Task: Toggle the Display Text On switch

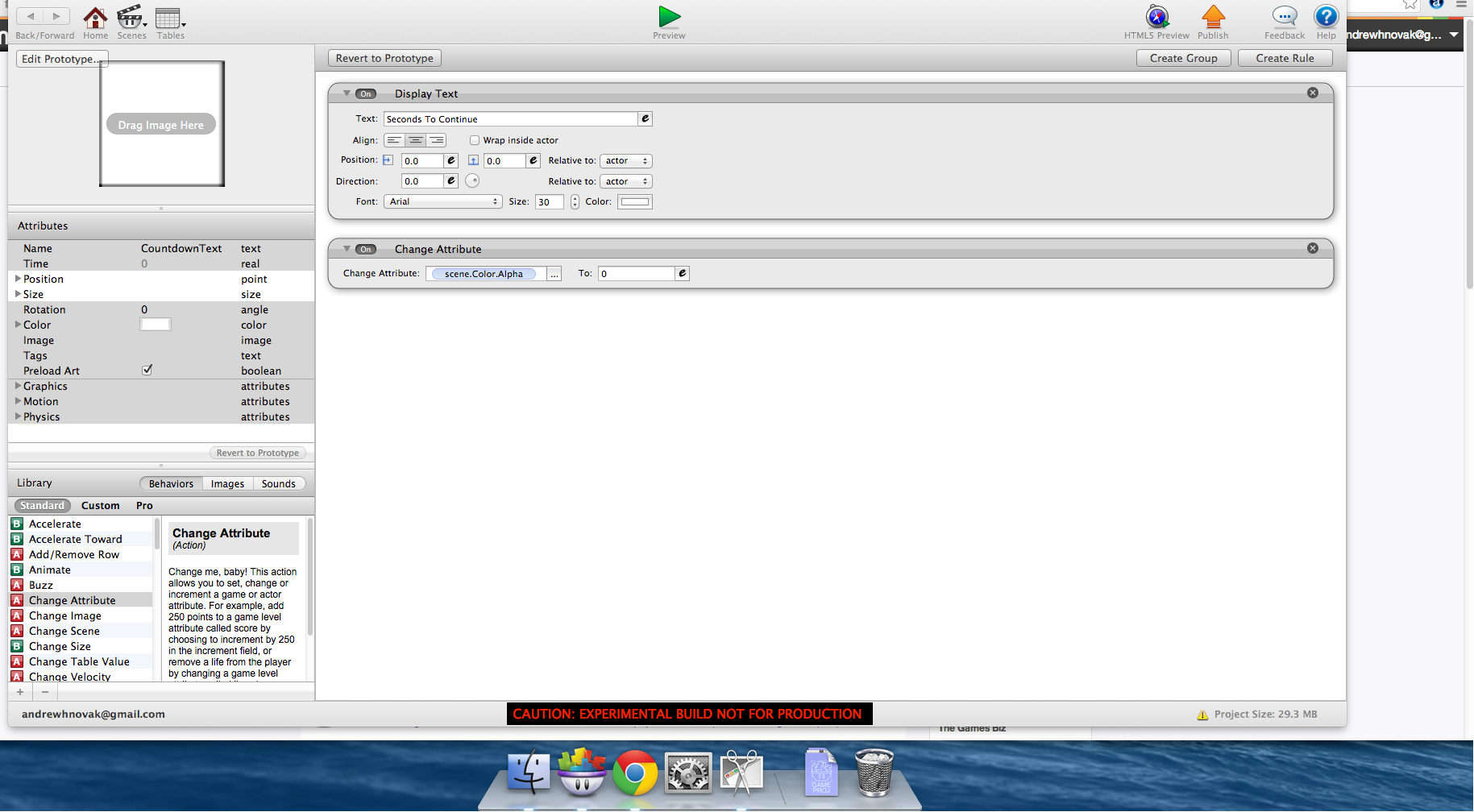Action: [x=366, y=93]
